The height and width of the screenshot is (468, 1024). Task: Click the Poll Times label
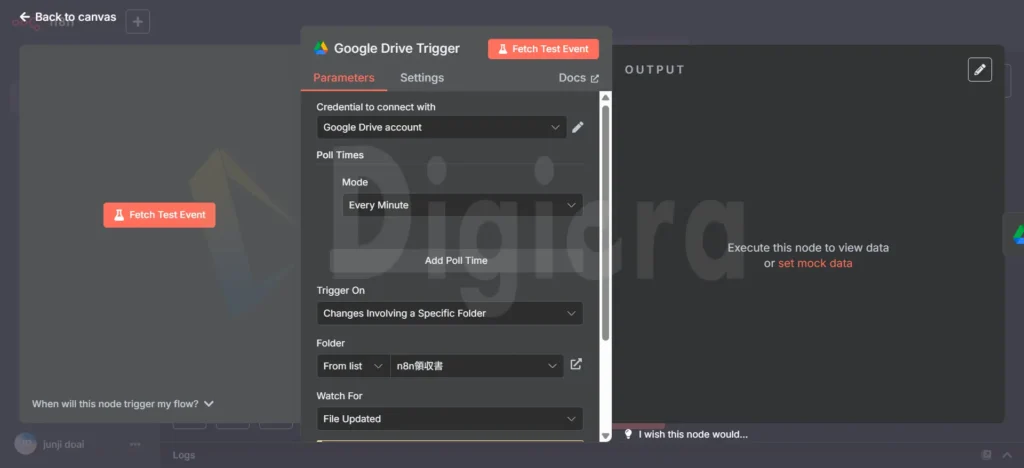[x=340, y=155]
